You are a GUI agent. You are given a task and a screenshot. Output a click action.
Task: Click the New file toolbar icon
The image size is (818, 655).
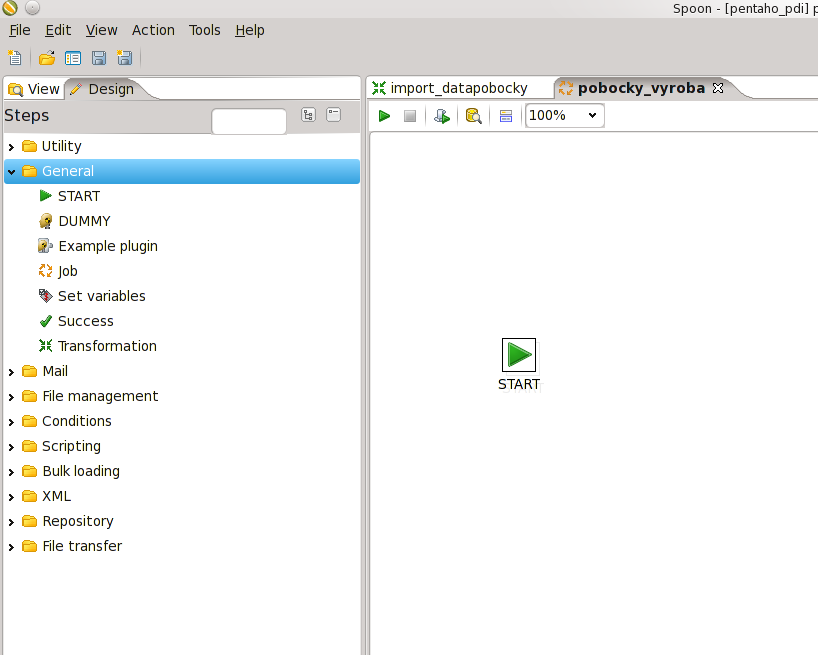coord(15,58)
